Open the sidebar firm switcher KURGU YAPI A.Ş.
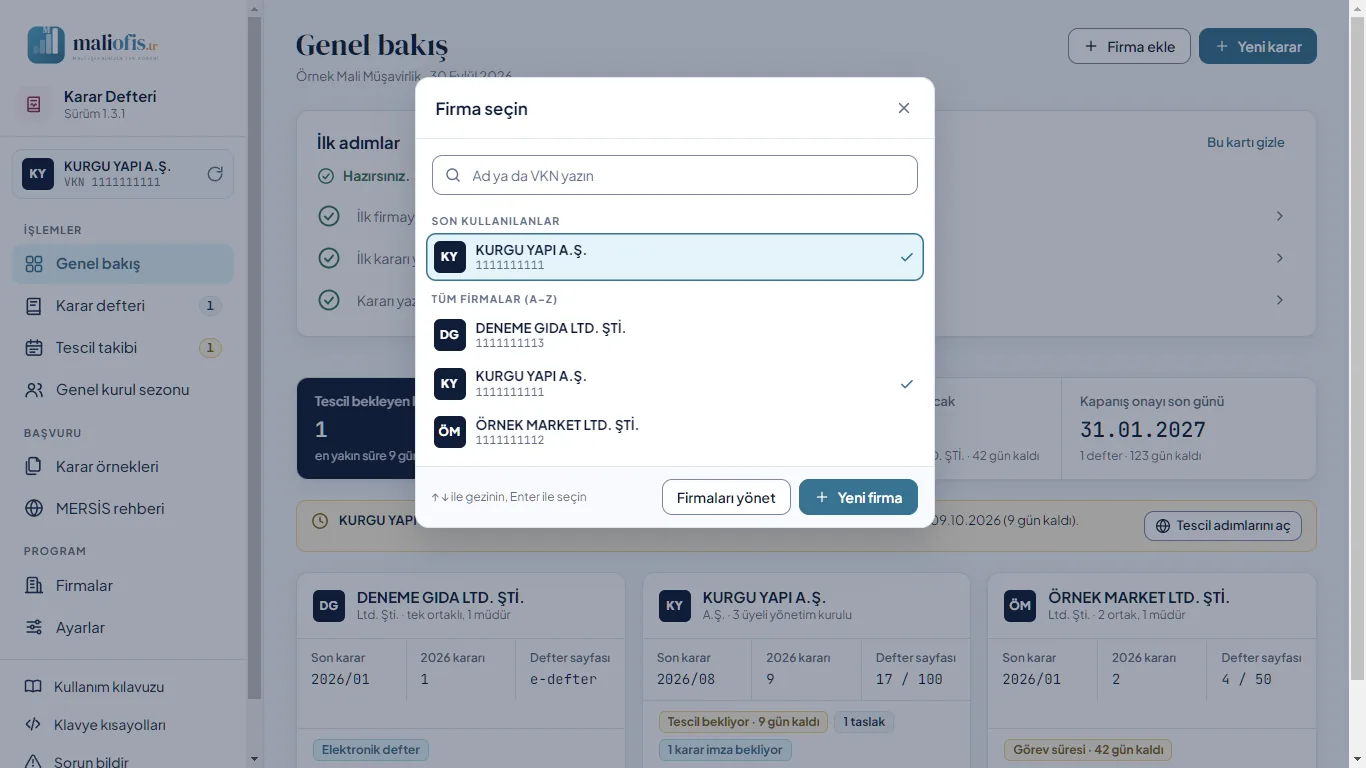Screen dimensions: 1366x768 (123, 174)
